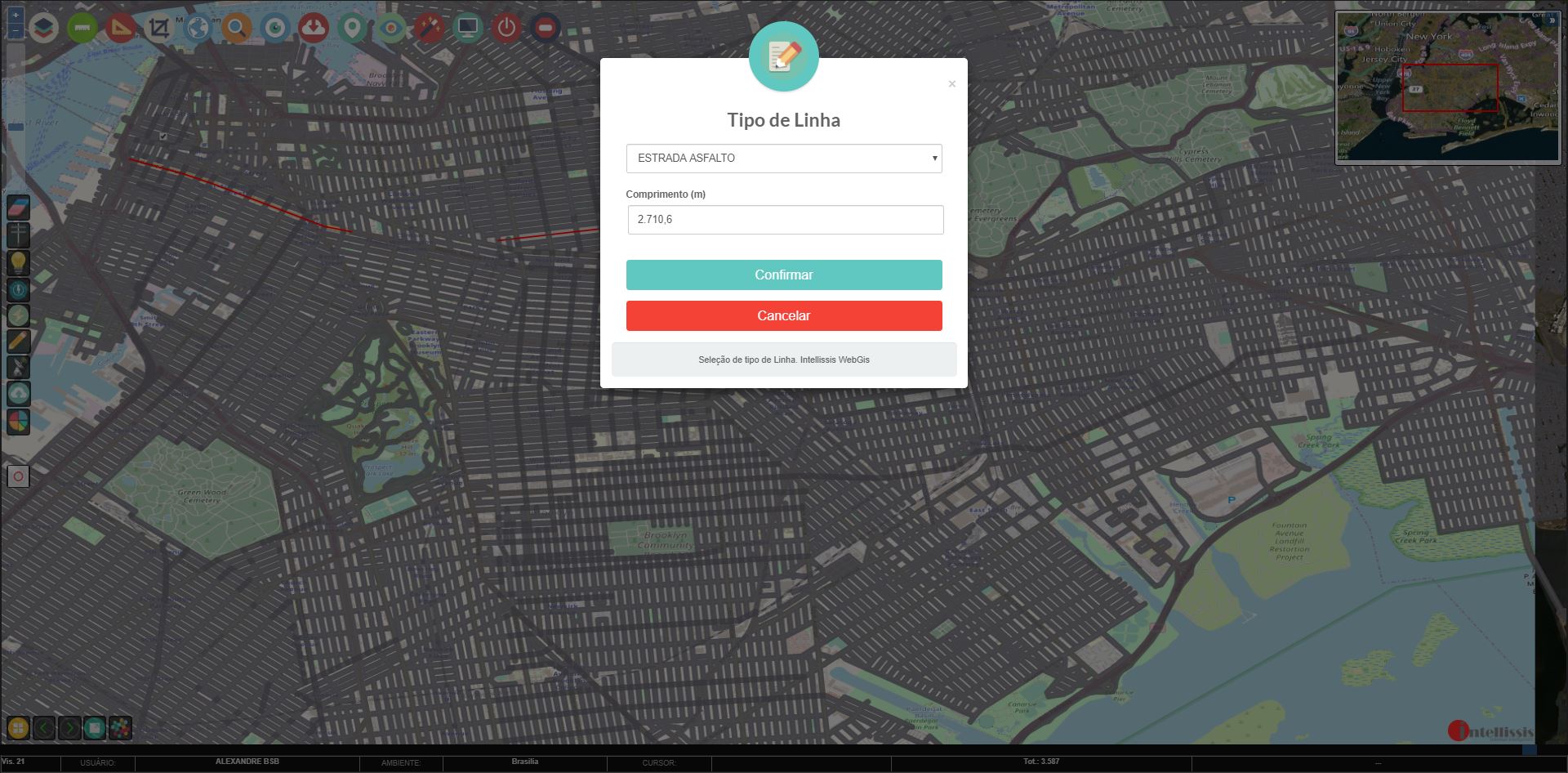Open the magnifier search tool
Viewport: 1568px width, 773px height.
236,29
